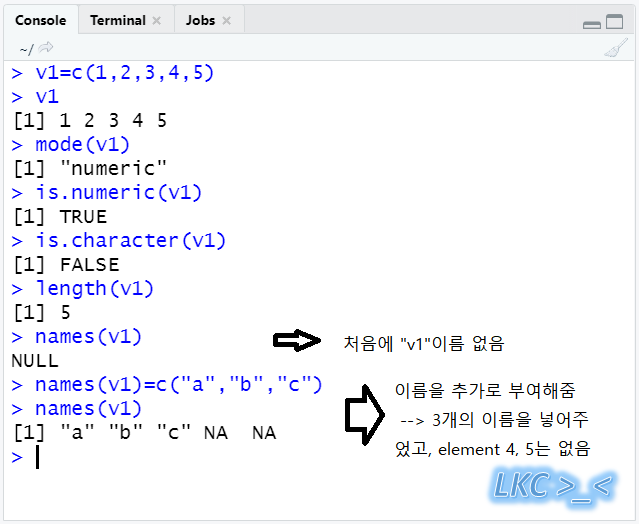Viewport: 639px width, 524px height.
Task: Click the NULL output line
Action: [x=35, y=361]
